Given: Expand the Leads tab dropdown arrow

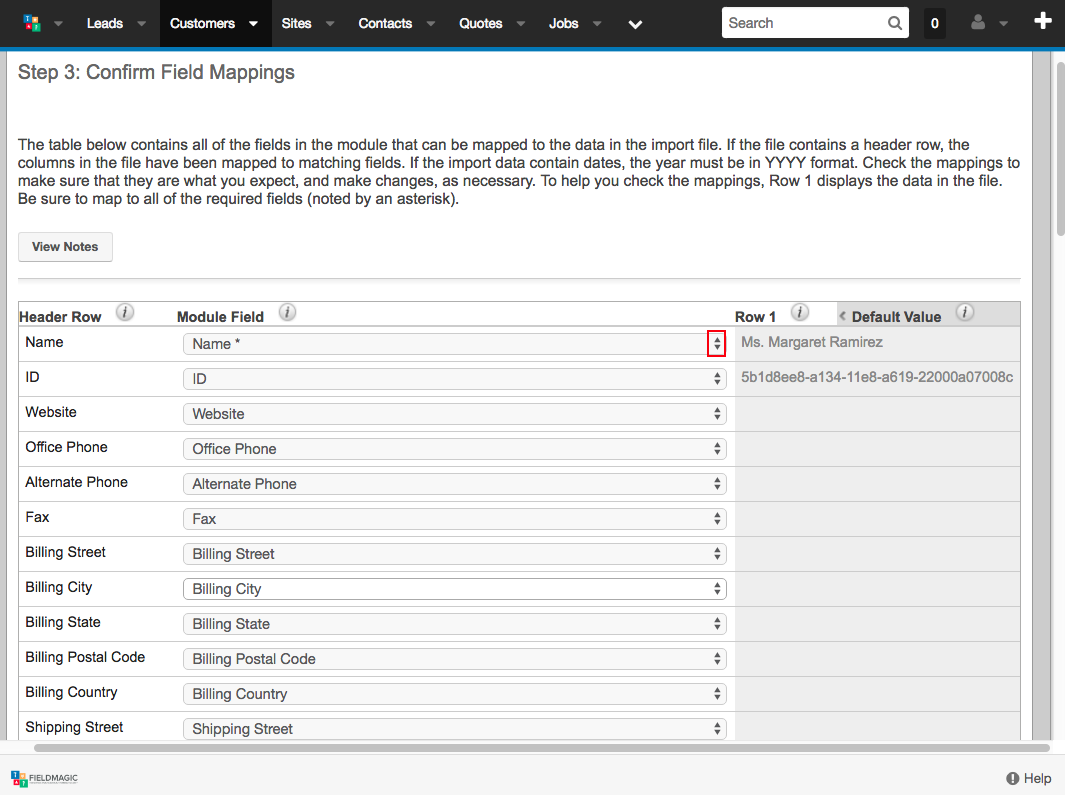Looking at the screenshot, I should point(141,24).
